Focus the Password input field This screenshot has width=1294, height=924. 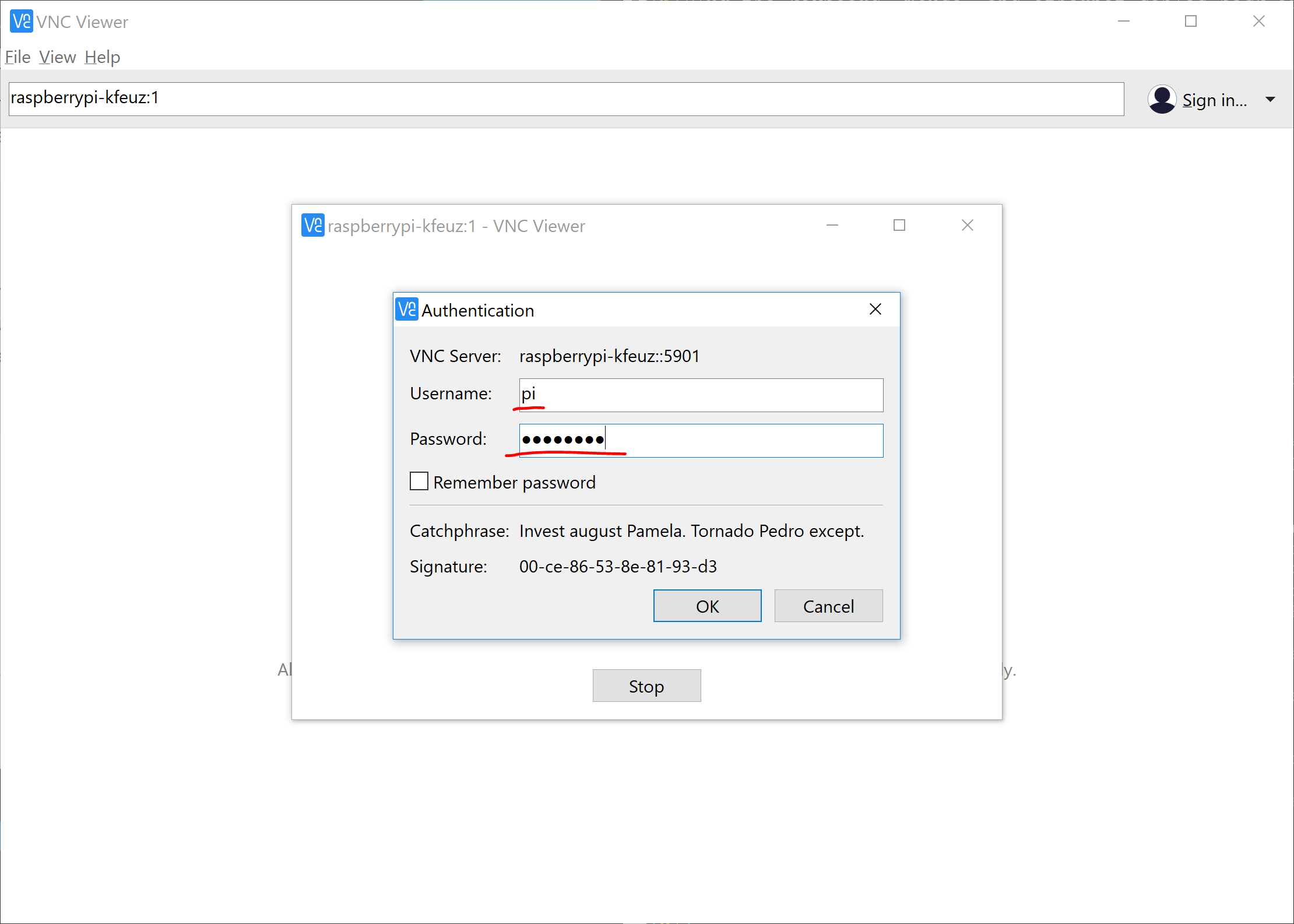[701, 440]
